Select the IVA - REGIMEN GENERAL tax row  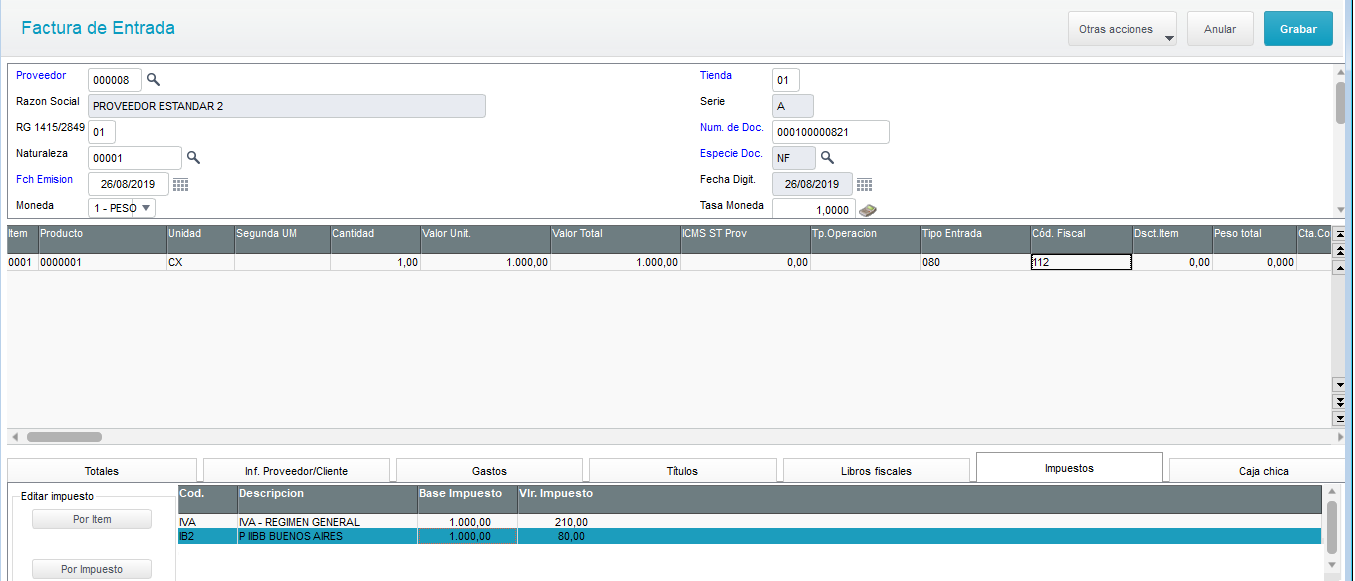[x=750, y=521]
